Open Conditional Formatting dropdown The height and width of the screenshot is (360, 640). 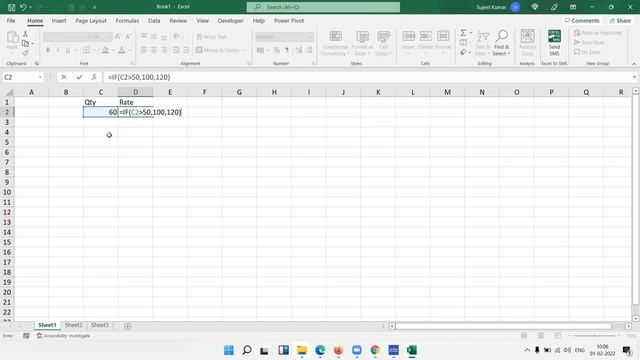(x=335, y=43)
